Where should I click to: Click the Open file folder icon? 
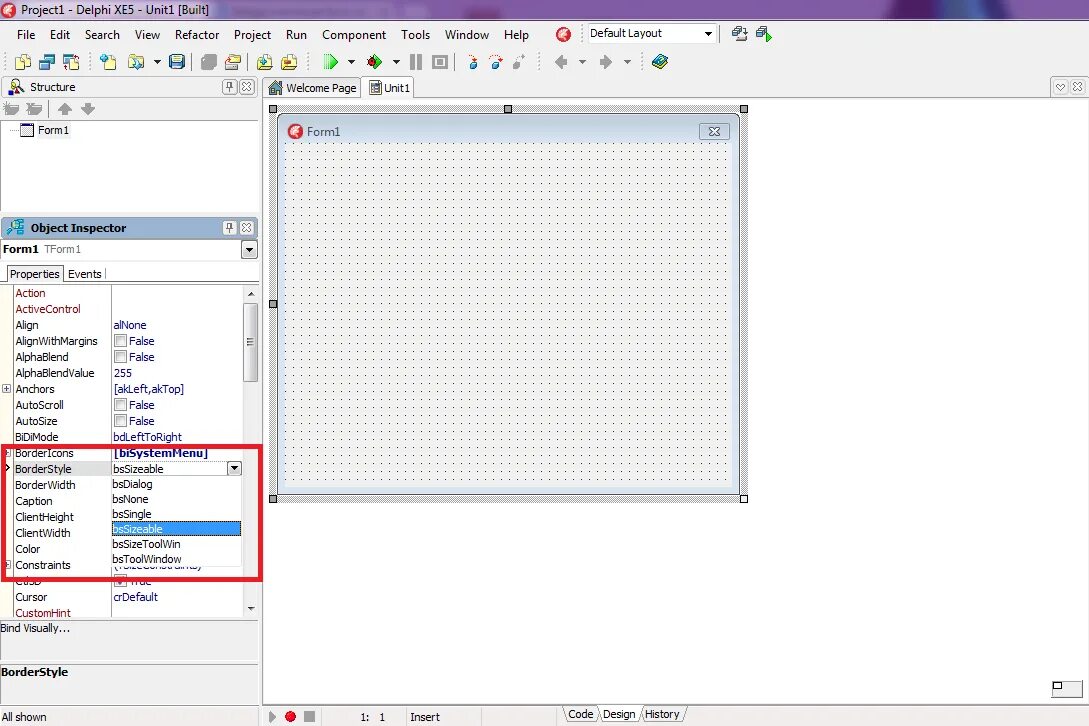pos(135,62)
